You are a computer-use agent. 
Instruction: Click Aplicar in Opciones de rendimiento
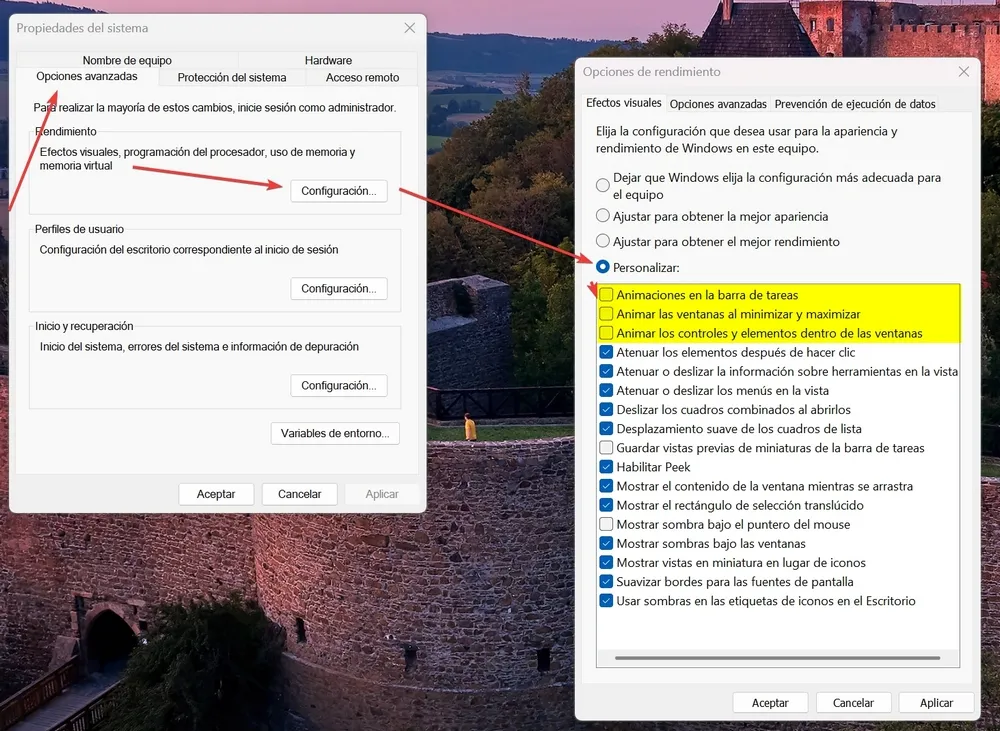(936, 703)
